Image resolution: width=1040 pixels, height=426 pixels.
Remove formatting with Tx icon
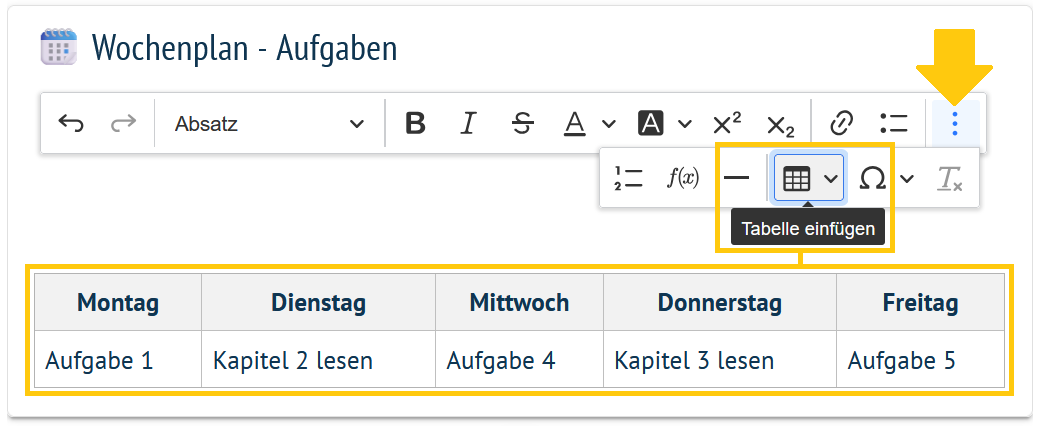pyautogui.click(x=949, y=179)
